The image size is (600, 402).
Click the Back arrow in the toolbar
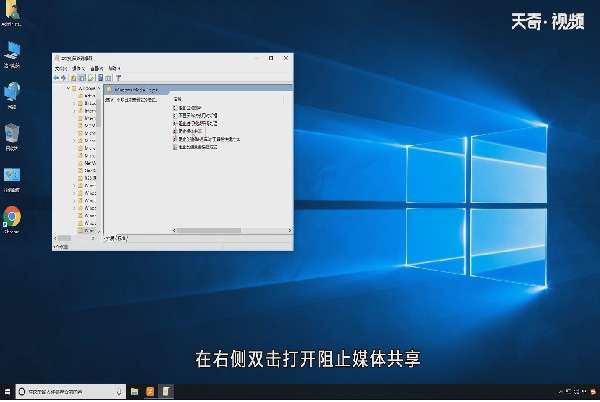point(56,78)
